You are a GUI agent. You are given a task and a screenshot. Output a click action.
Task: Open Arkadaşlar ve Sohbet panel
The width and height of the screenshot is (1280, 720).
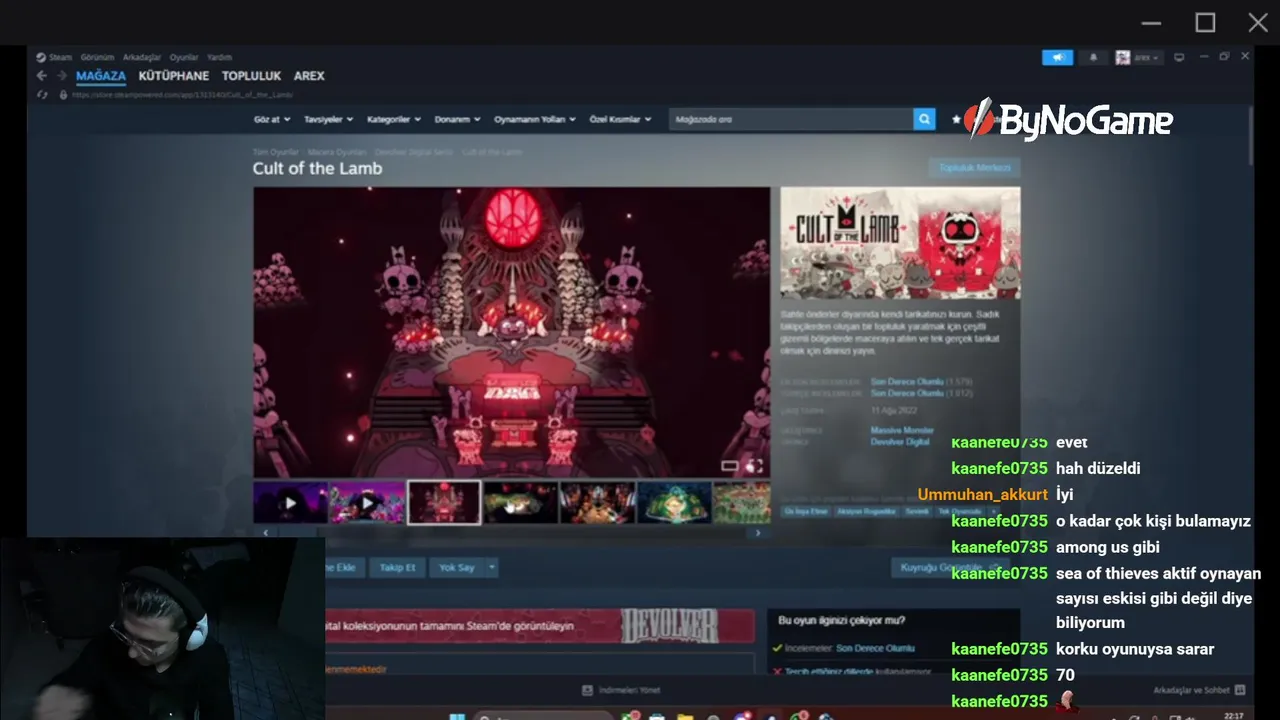click(1199, 690)
